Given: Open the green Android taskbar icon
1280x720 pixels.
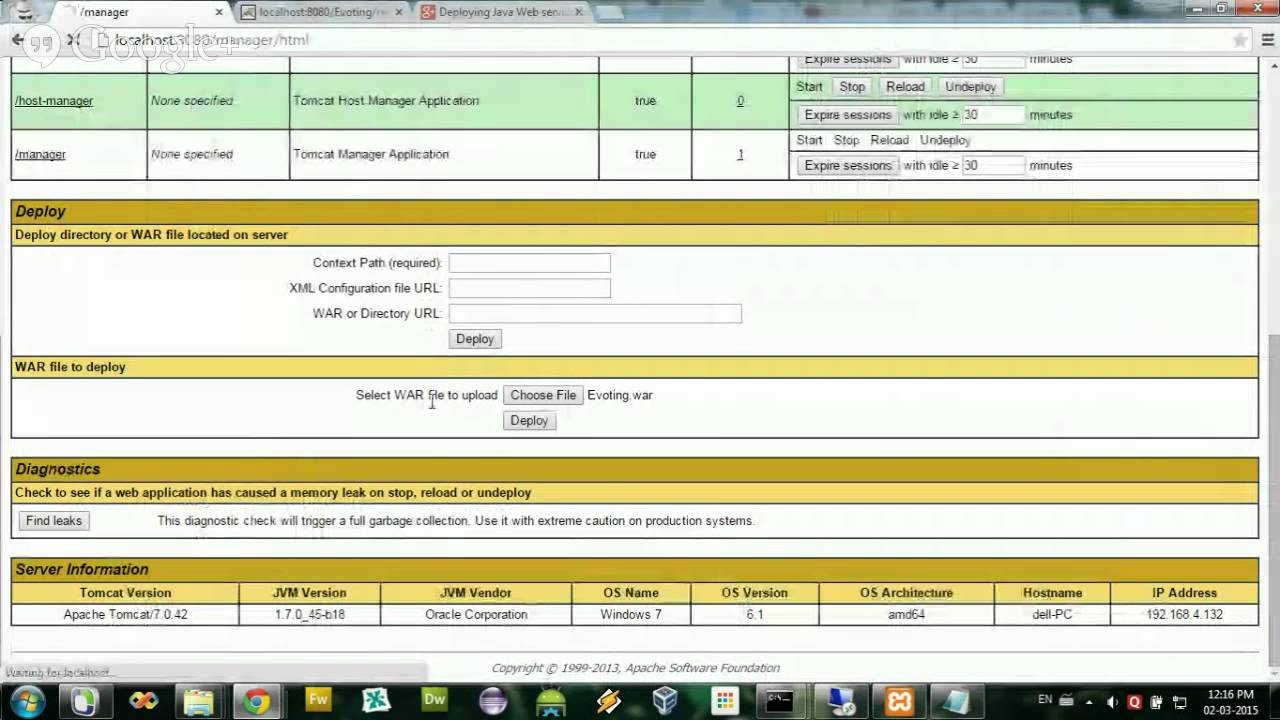Looking at the screenshot, I should point(550,701).
